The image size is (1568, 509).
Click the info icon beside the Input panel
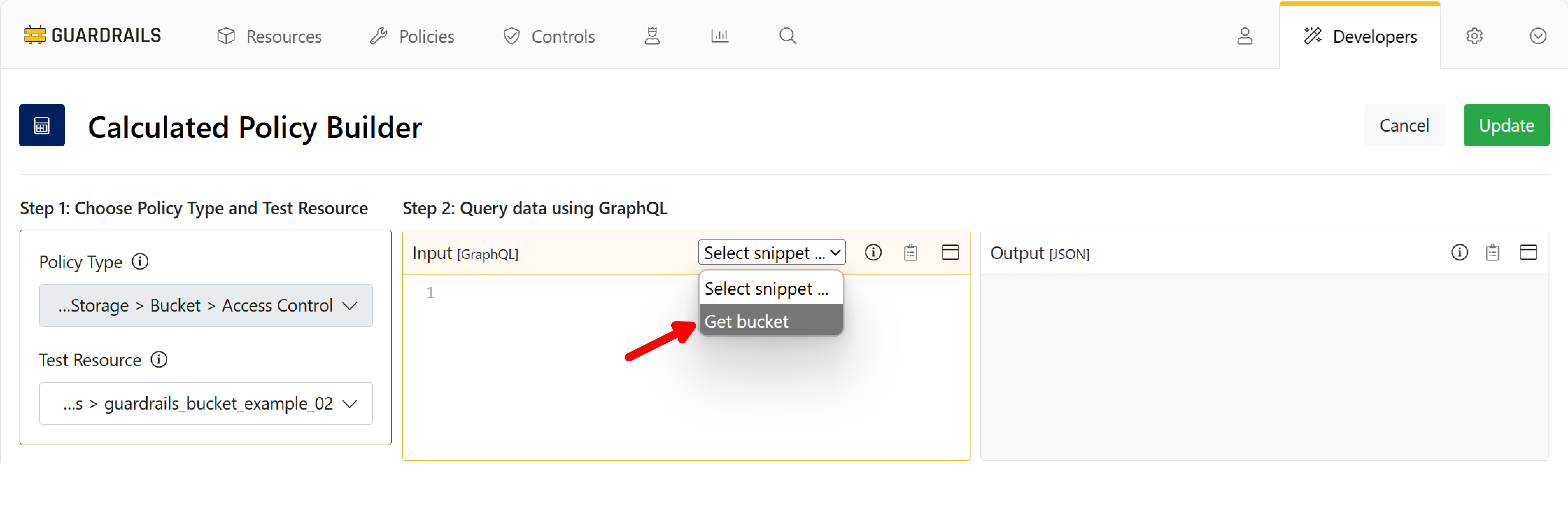point(874,252)
